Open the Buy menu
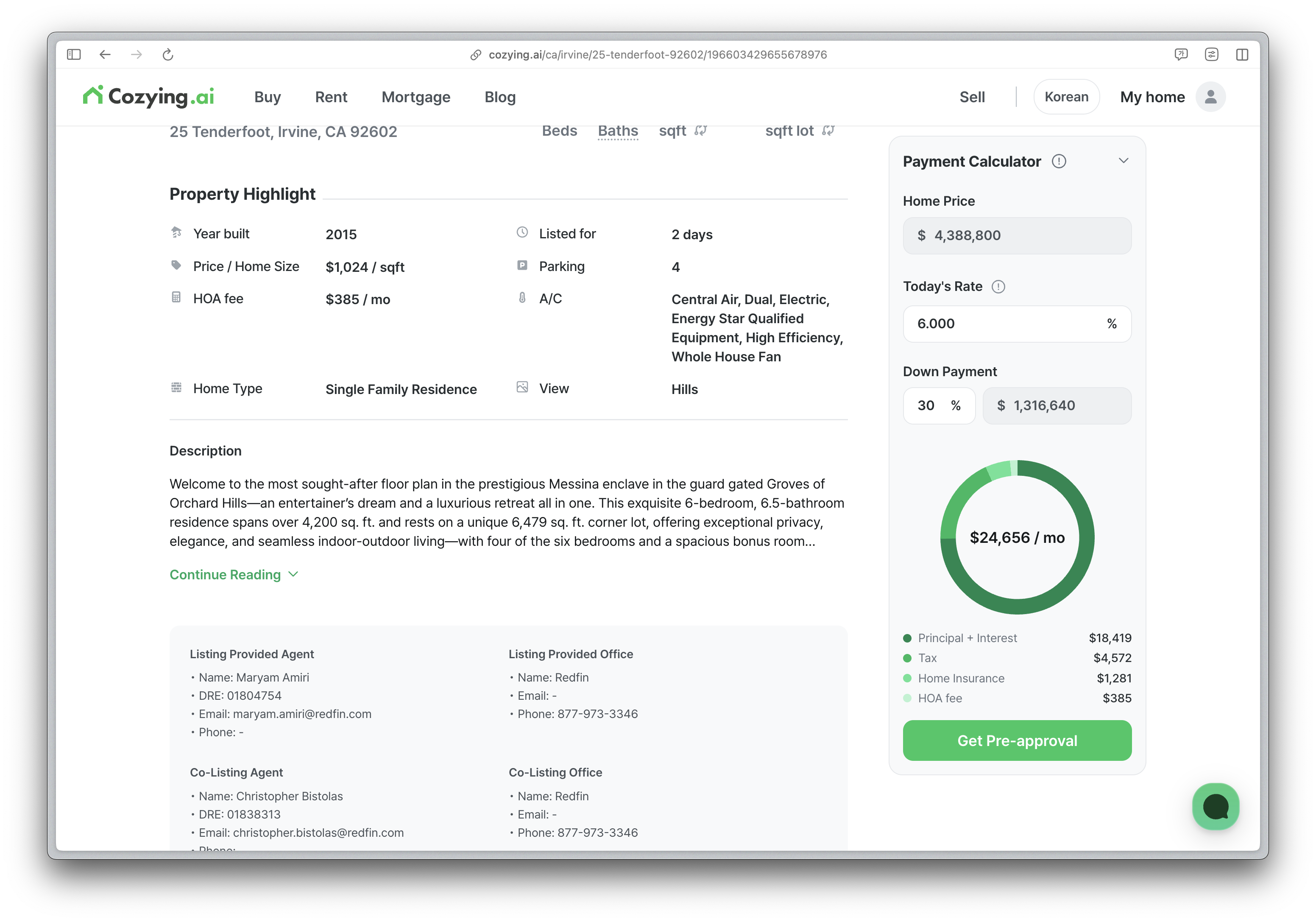1316x922 pixels. [x=267, y=97]
